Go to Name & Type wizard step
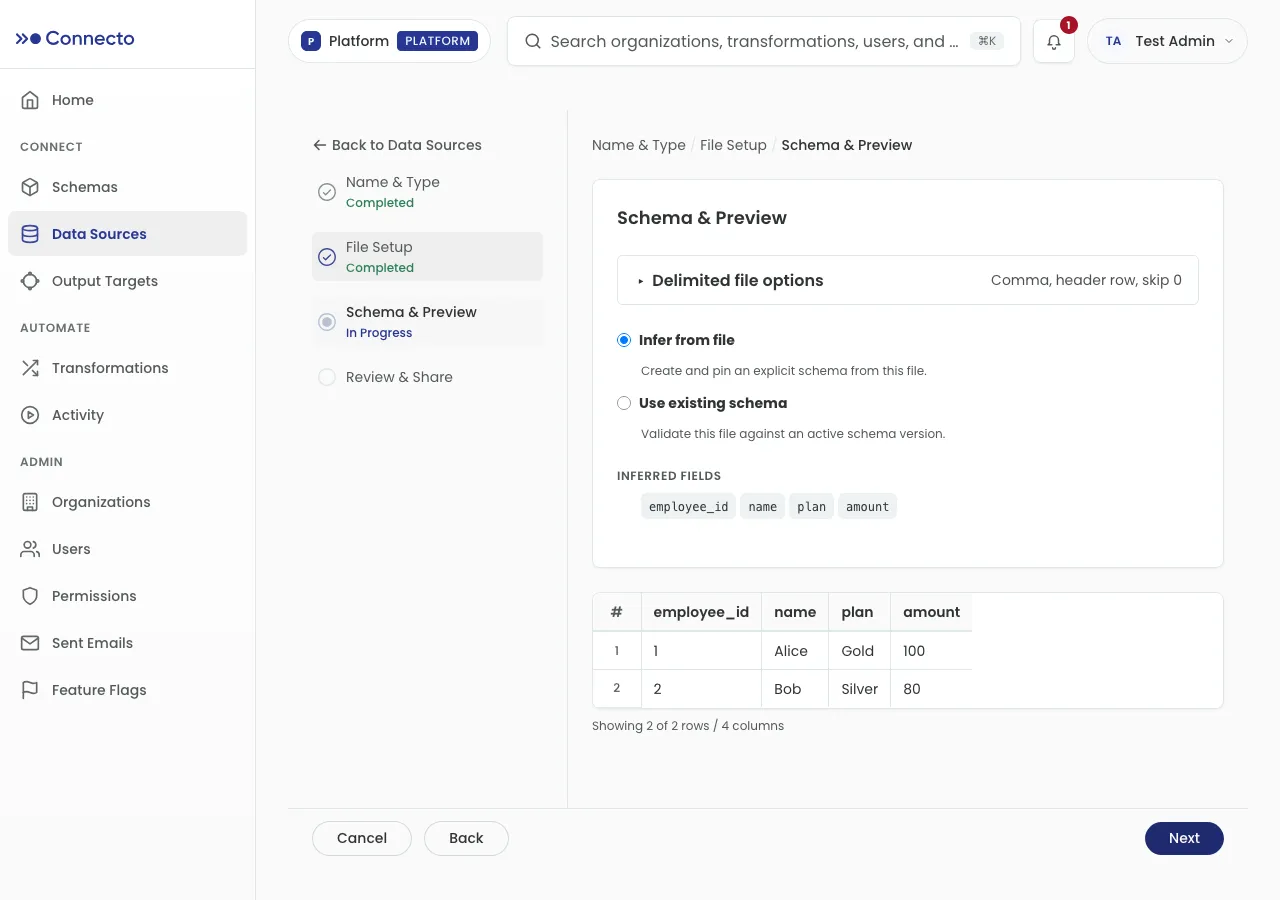Viewport: 1280px width, 900px height. (x=427, y=192)
